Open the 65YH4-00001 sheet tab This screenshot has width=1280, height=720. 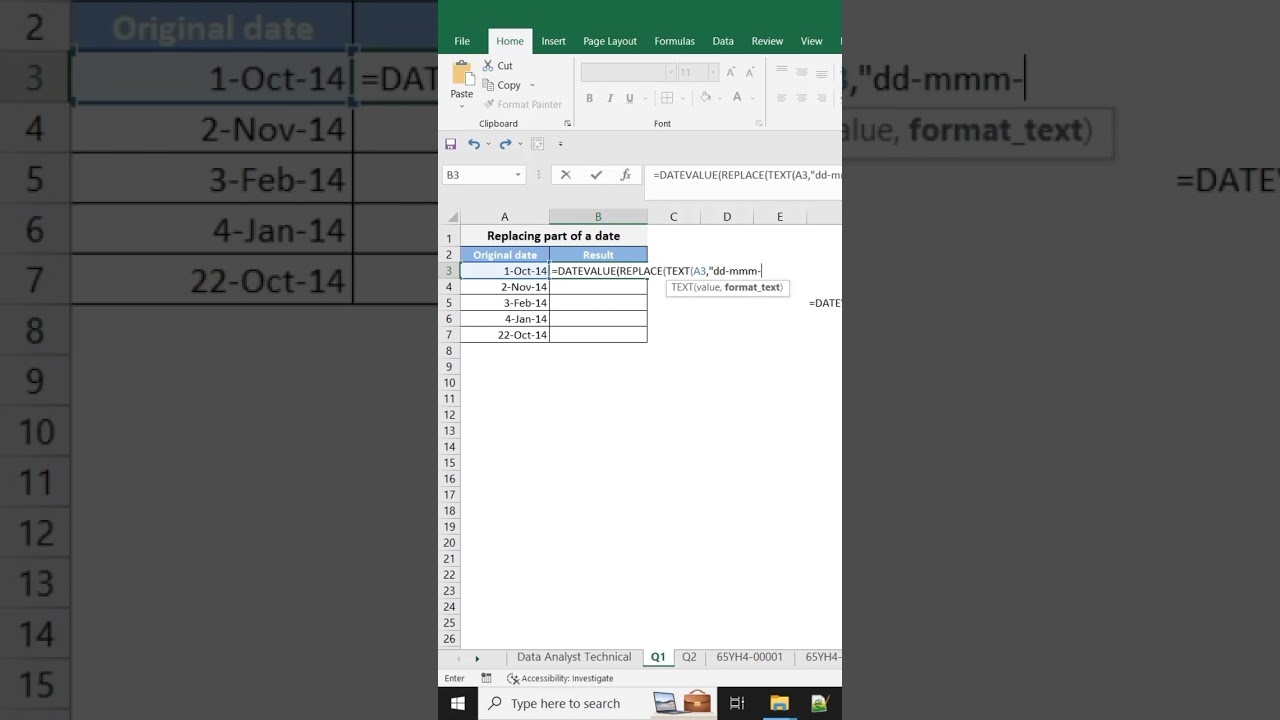[x=749, y=657]
